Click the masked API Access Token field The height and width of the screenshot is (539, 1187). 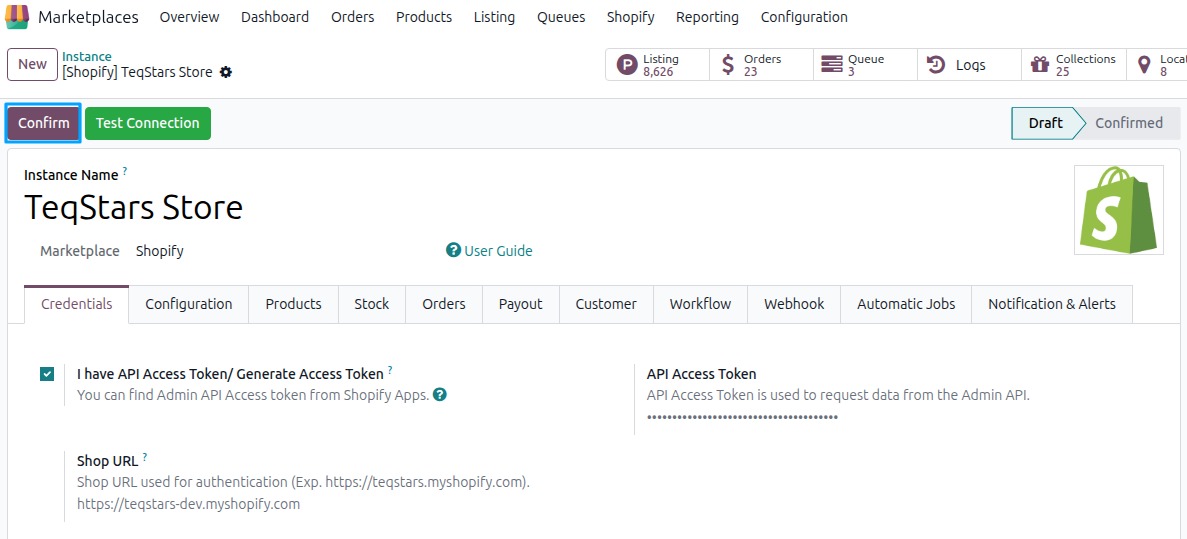coord(742,417)
